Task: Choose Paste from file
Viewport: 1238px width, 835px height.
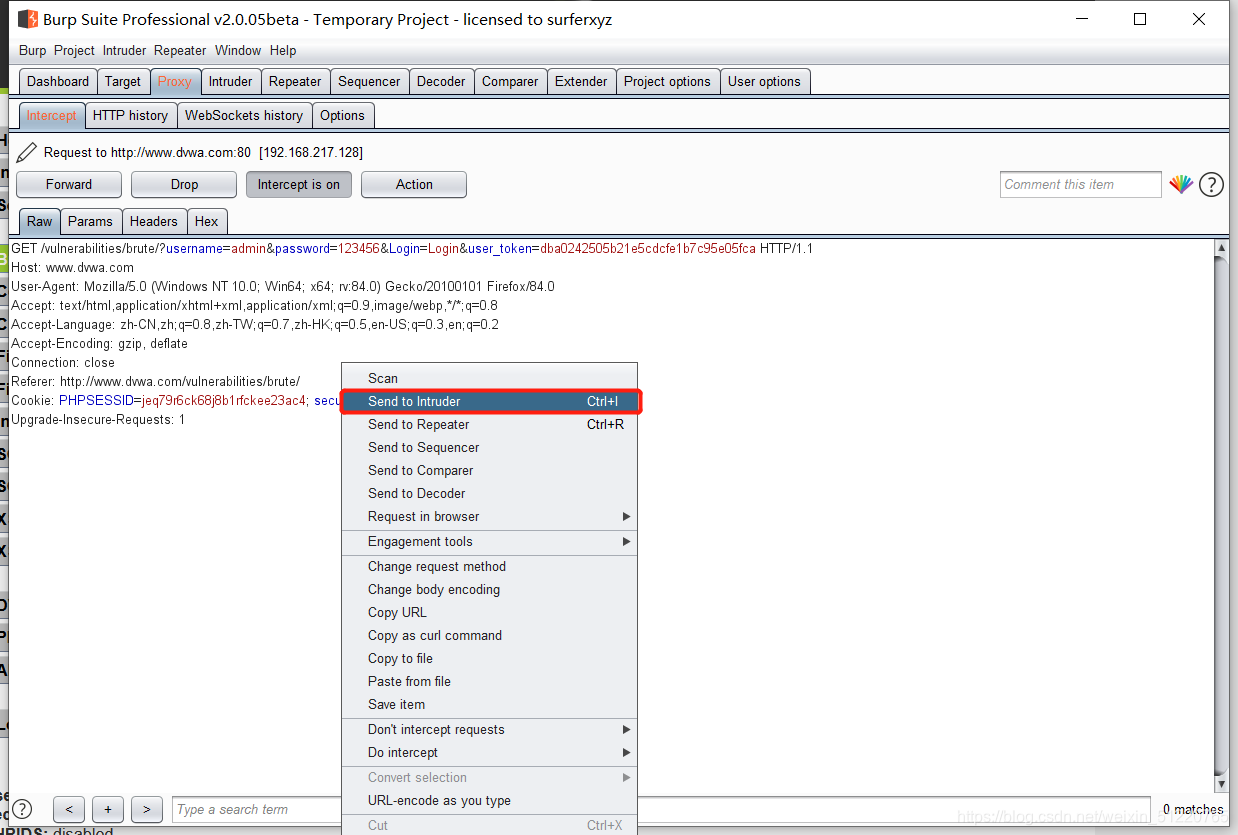Action: tap(489, 681)
